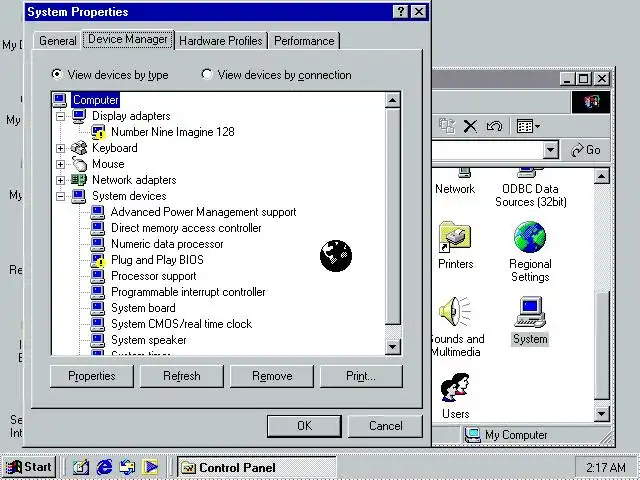Open the address bar dropdown in Control Panel
The width and height of the screenshot is (640, 480).
coord(550,150)
